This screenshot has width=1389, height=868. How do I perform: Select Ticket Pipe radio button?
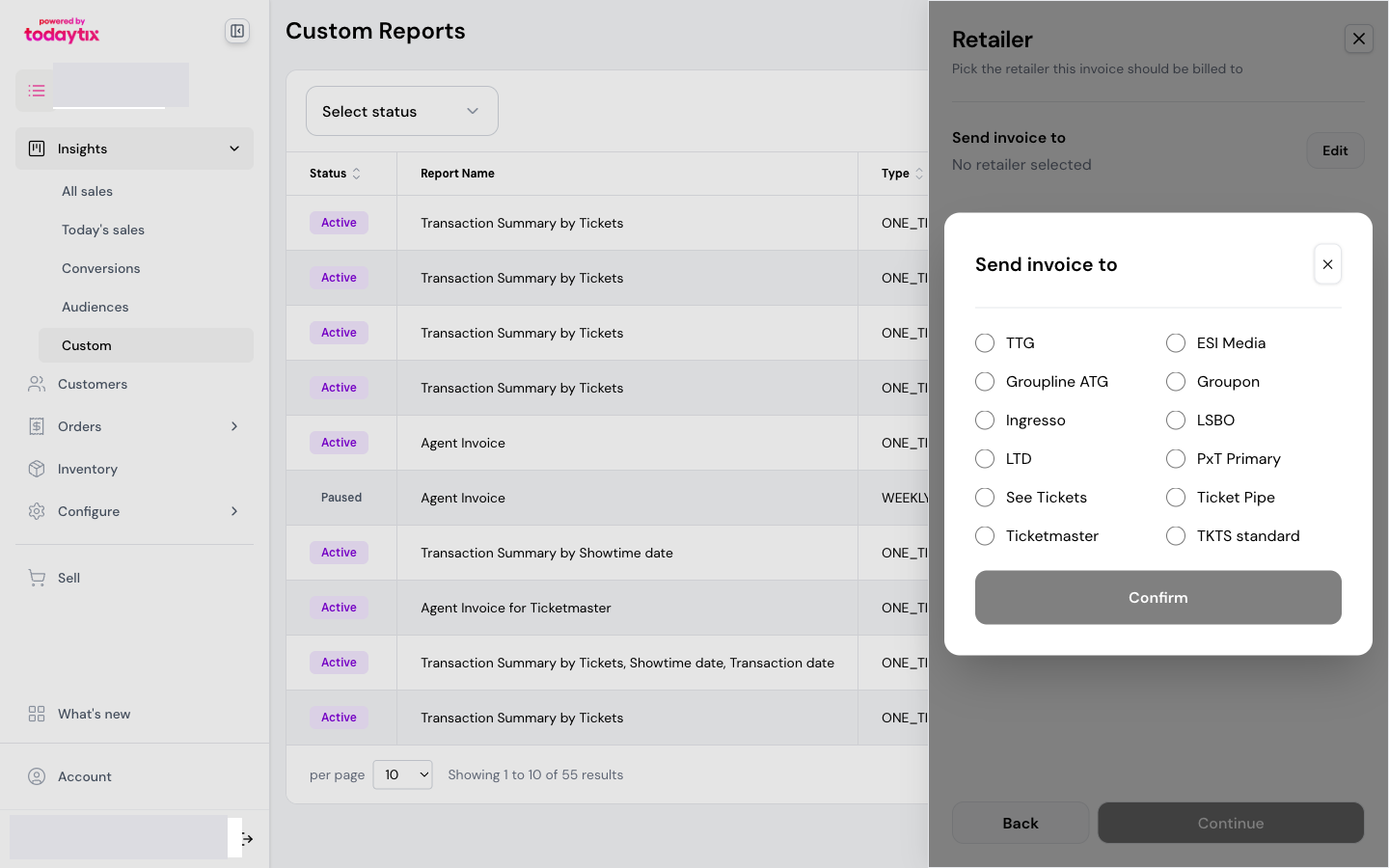1176,498
